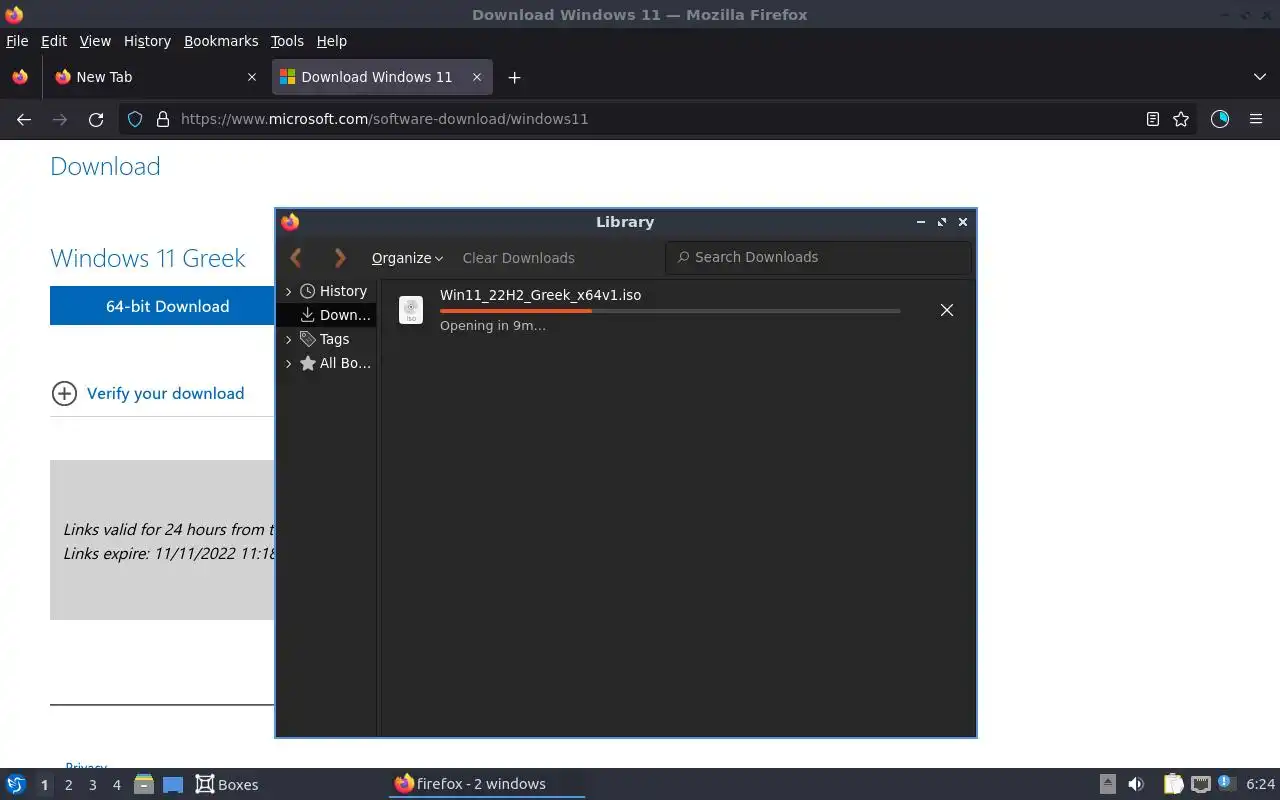Click the tracking protection shield icon
The image size is (1280, 800).
click(135, 119)
